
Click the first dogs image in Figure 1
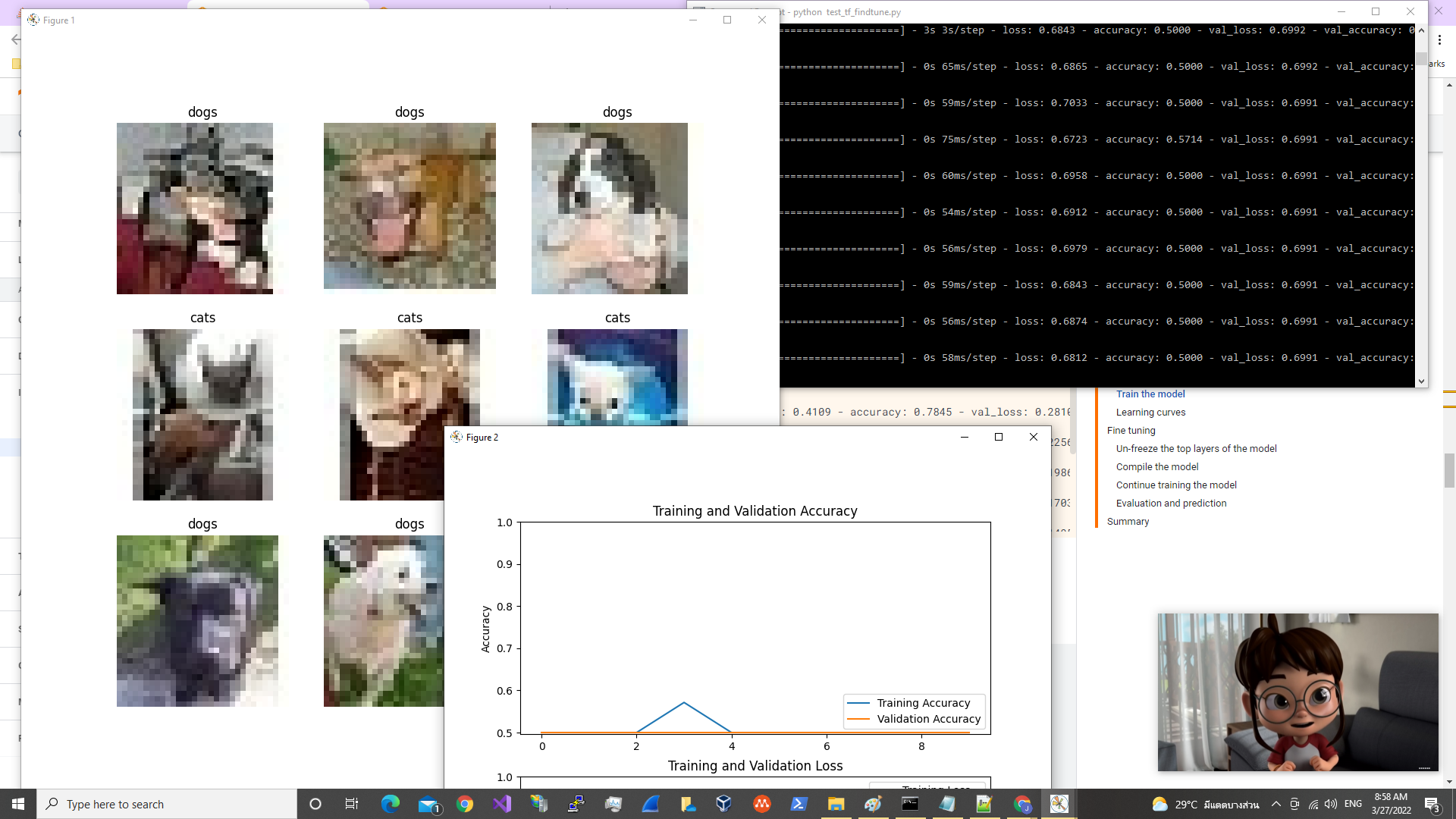click(195, 209)
